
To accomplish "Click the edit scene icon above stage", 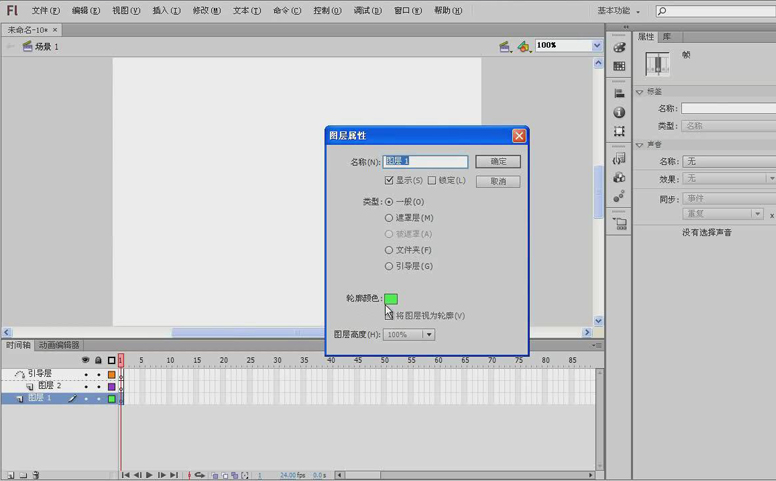I will (506, 46).
